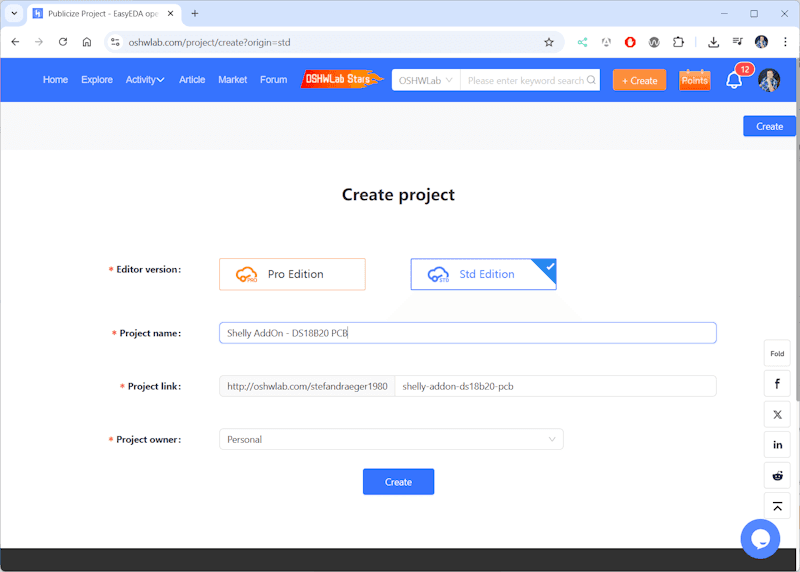Open a new browser tab

(x=195, y=14)
